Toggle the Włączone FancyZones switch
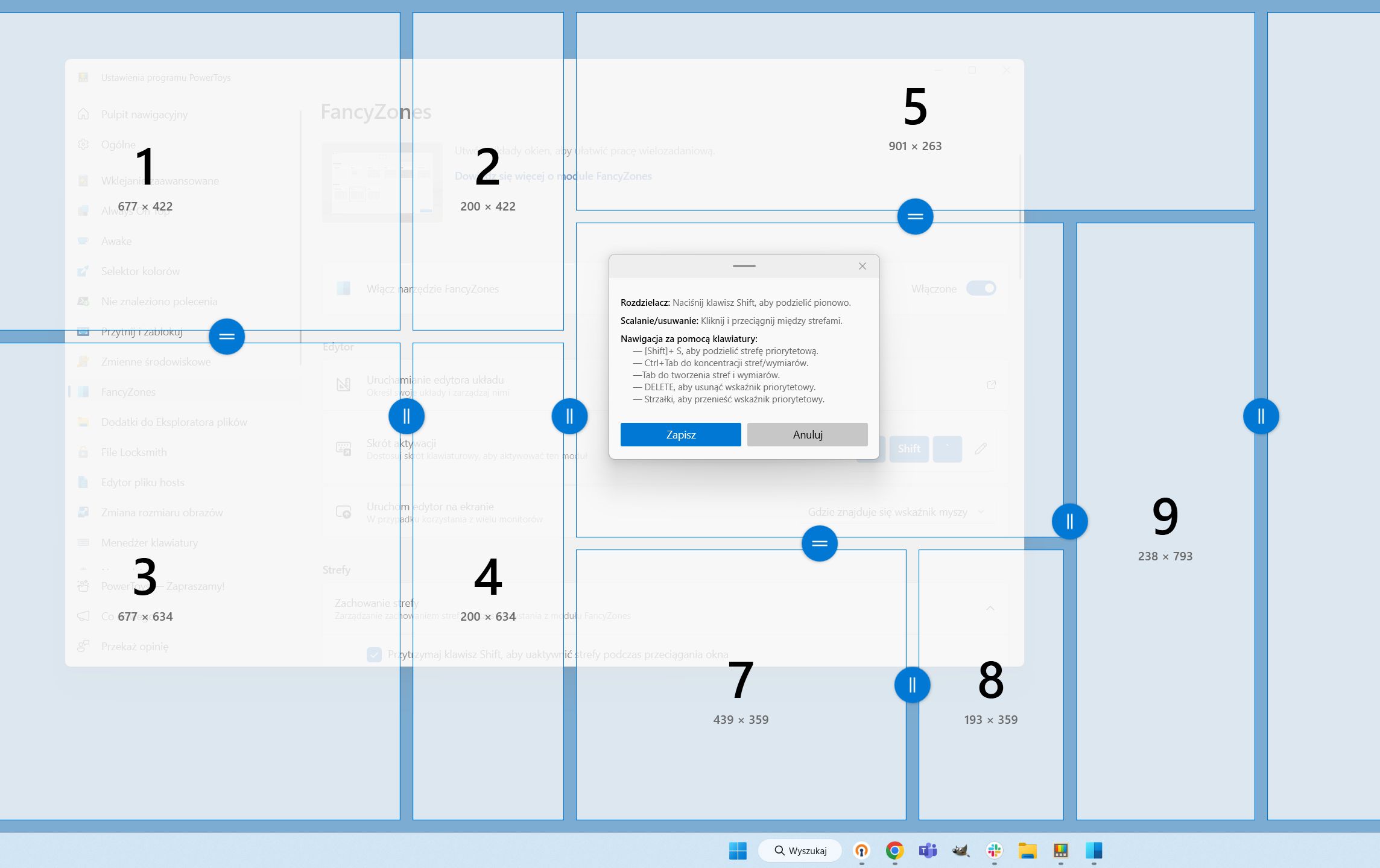This screenshot has width=1380, height=868. tap(981, 288)
